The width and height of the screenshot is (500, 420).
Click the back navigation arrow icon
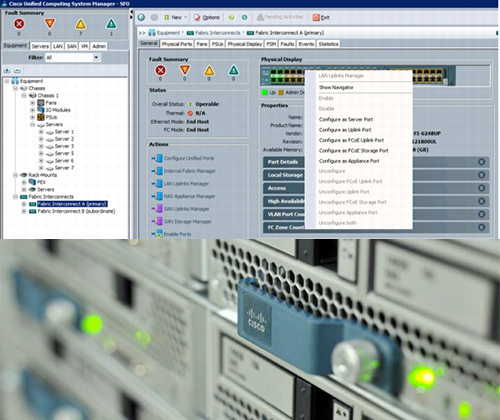pyautogui.click(x=141, y=17)
